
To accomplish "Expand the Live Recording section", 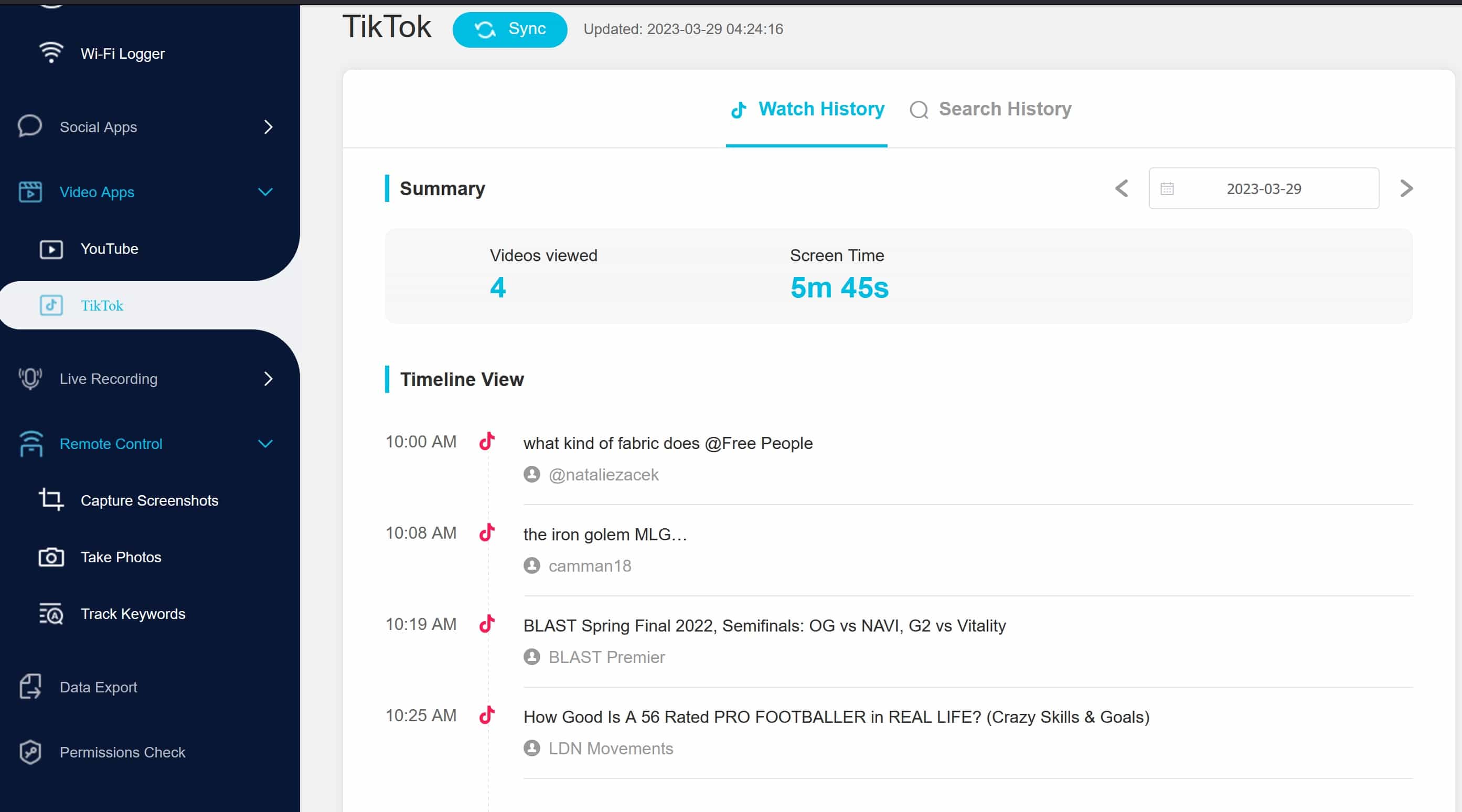I will 269,379.
